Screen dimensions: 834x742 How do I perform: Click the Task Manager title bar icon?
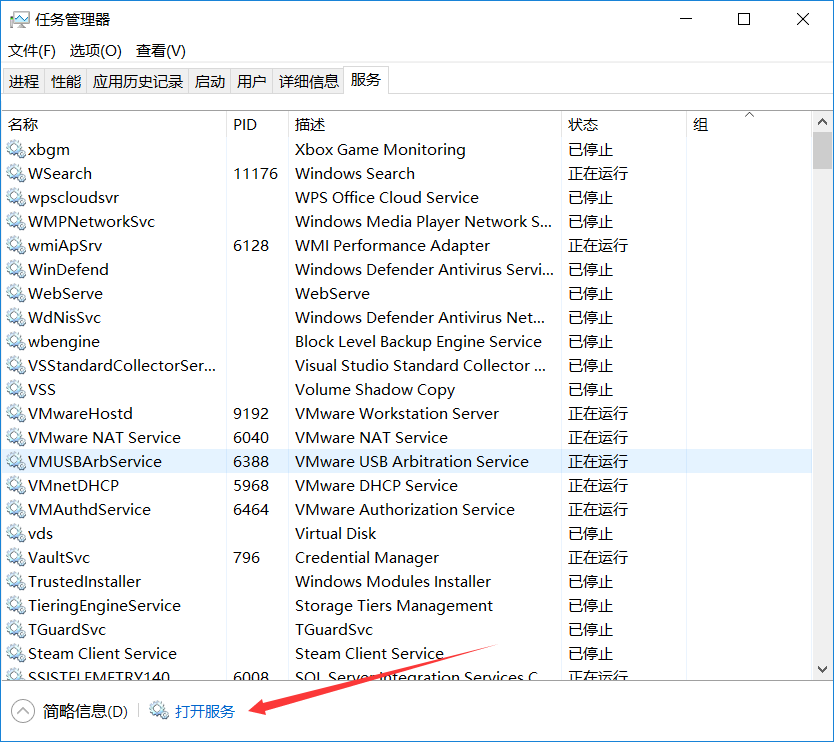point(20,20)
